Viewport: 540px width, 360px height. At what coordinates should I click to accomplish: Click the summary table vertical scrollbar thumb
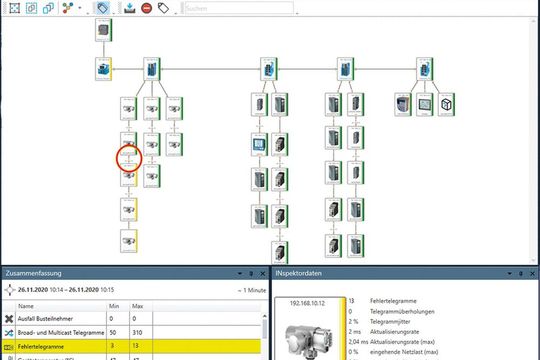264,329
